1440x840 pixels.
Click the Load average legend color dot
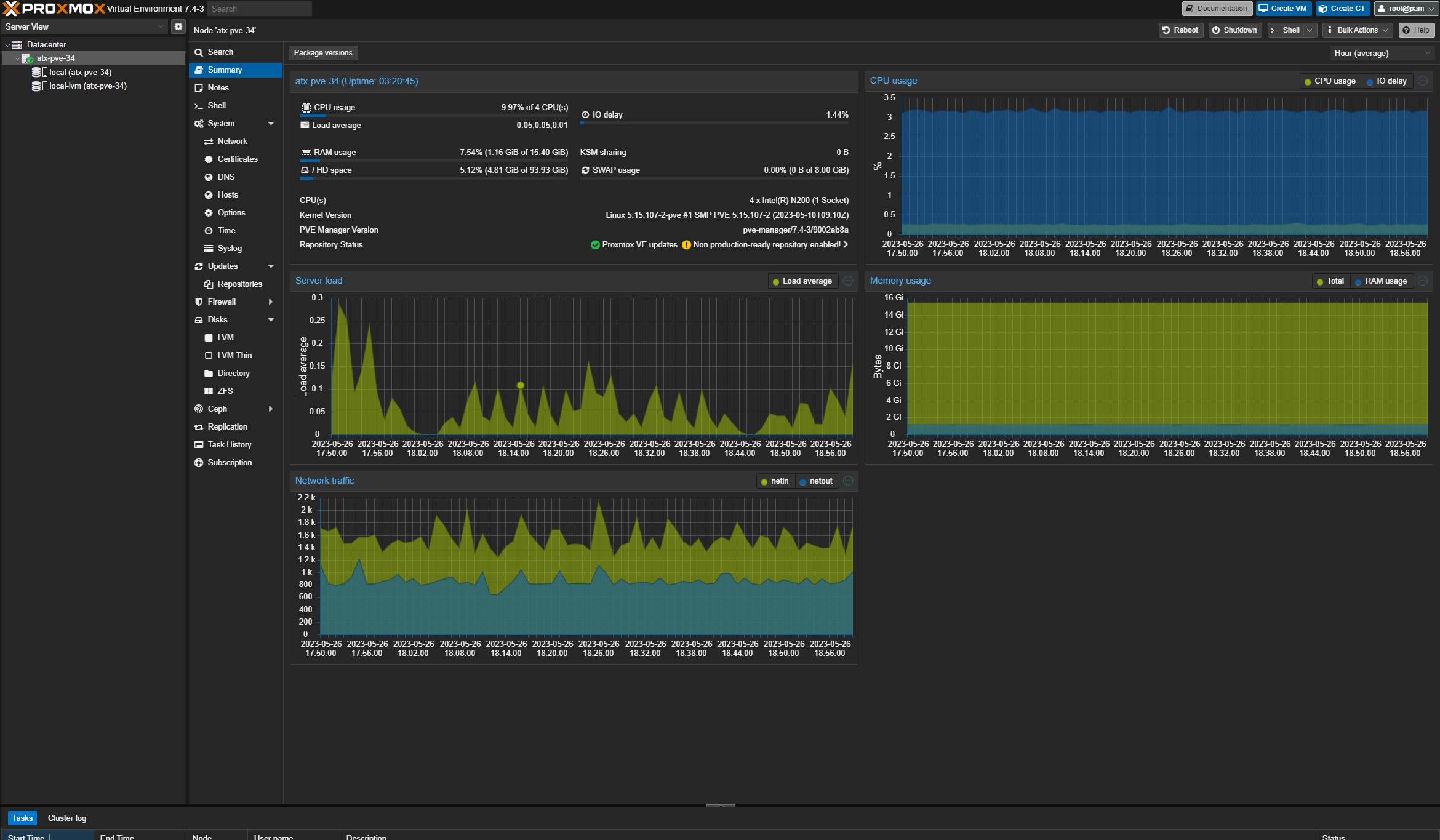coord(775,281)
